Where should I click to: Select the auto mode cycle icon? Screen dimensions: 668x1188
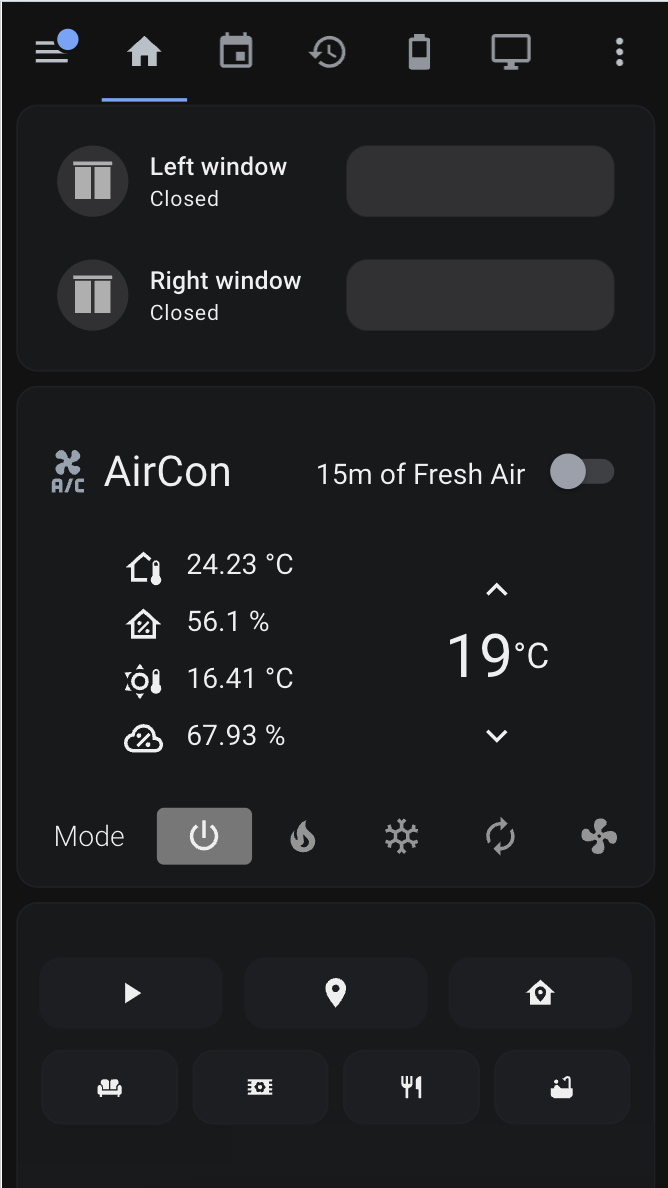click(500, 836)
